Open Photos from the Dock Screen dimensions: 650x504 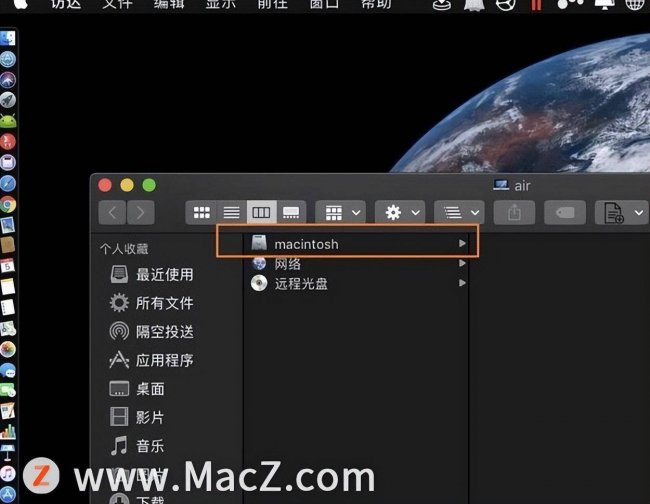coord(7,349)
